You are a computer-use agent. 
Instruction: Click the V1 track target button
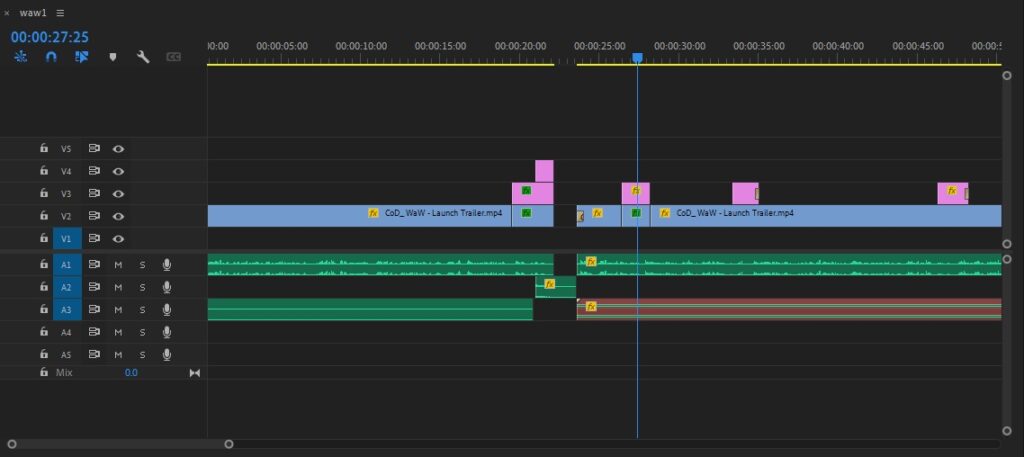pos(66,239)
